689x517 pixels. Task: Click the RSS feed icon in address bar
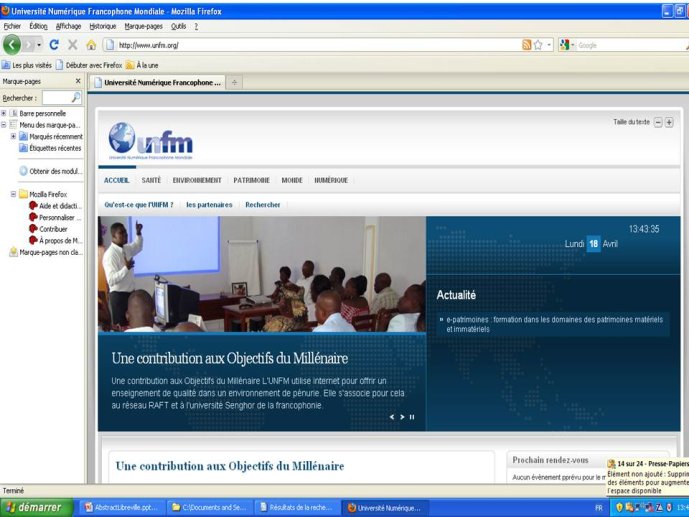(526, 45)
